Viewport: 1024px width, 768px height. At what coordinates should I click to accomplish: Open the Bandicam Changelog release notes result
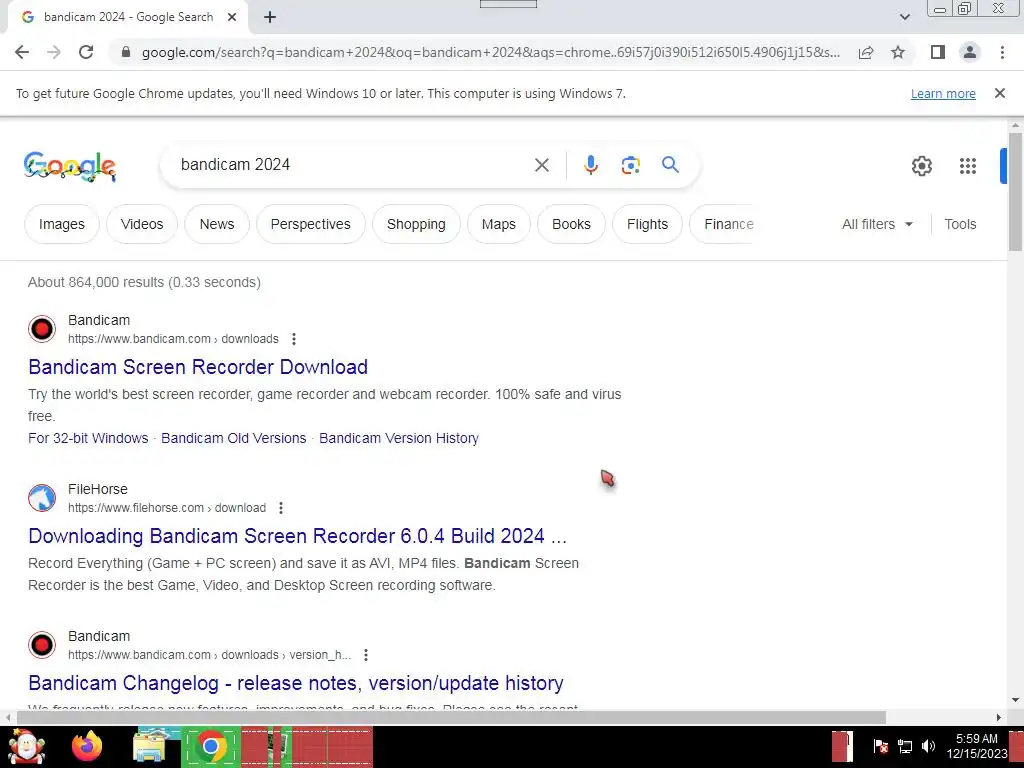pyautogui.click(x=296, y=683)
